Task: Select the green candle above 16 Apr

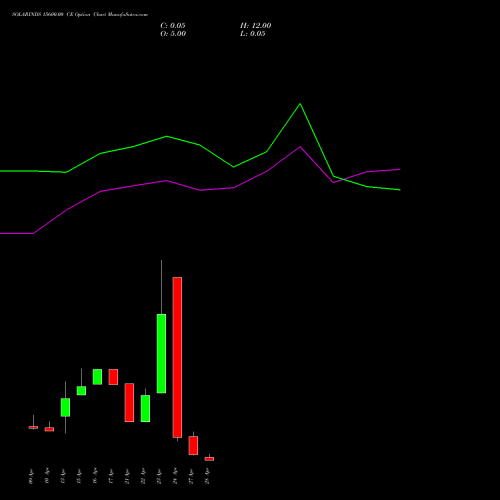Action: [x=97, y=377]
